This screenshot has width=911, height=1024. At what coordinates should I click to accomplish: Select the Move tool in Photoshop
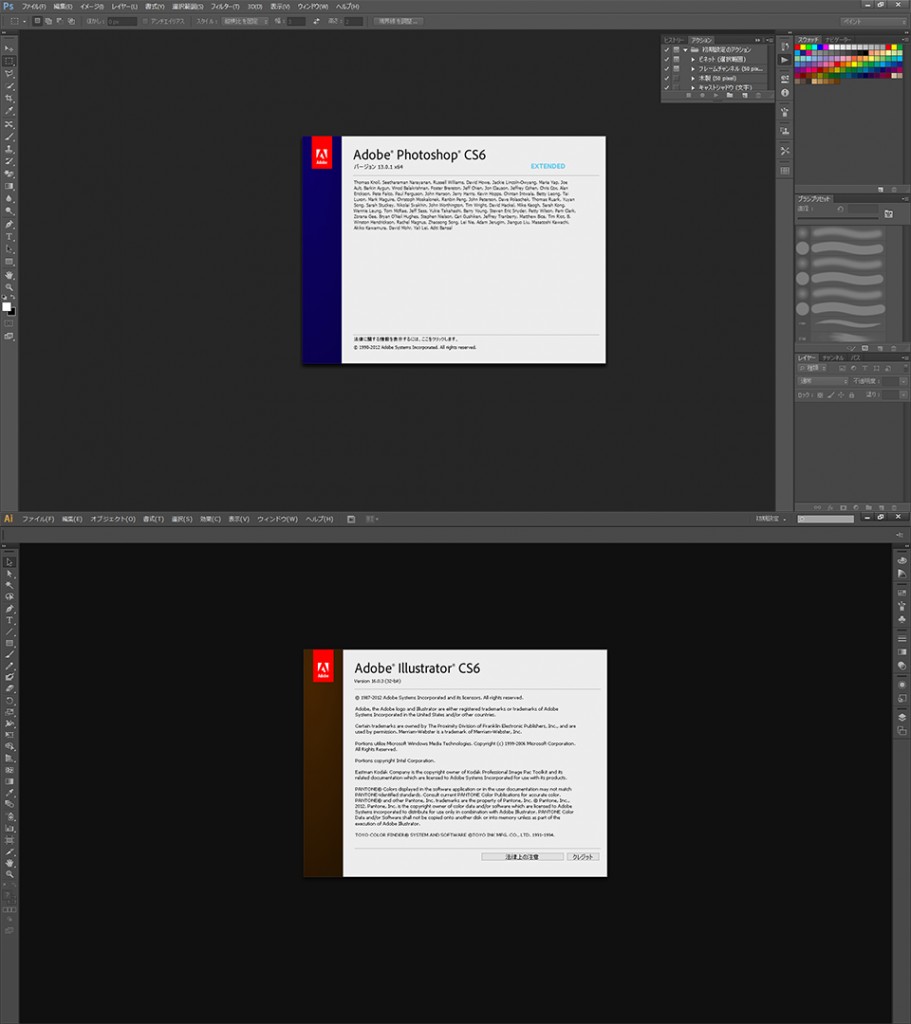point(9,48)
